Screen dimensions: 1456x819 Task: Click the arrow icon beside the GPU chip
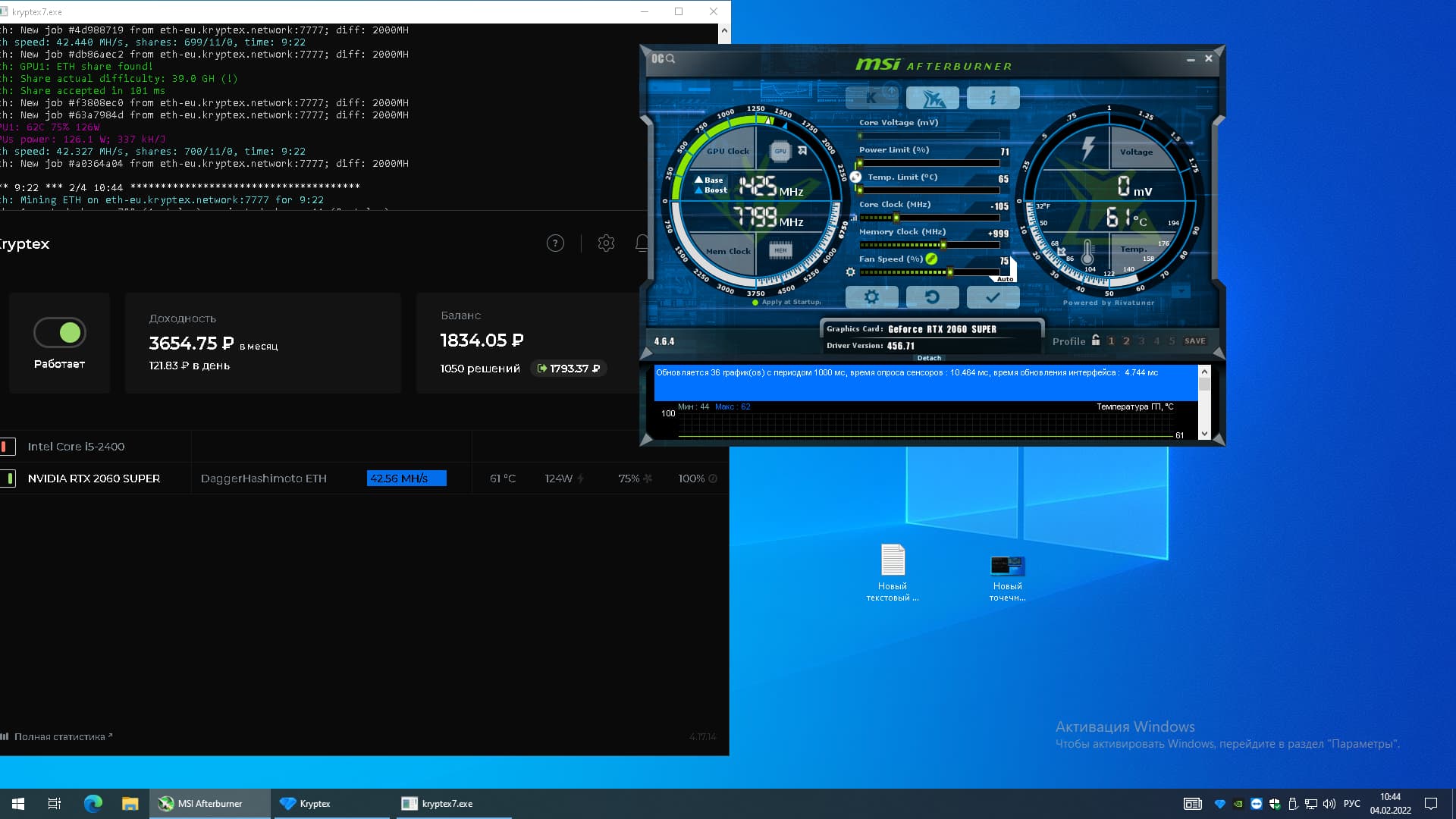[802, 150]
